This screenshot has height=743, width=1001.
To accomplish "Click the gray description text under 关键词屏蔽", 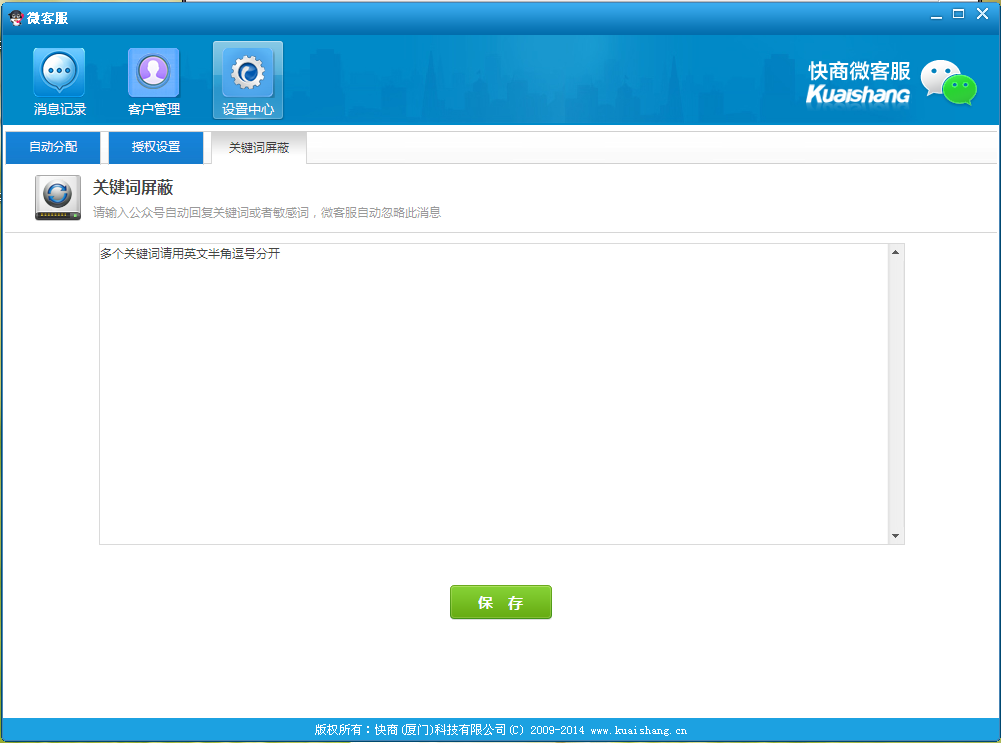I will (266, 212).
